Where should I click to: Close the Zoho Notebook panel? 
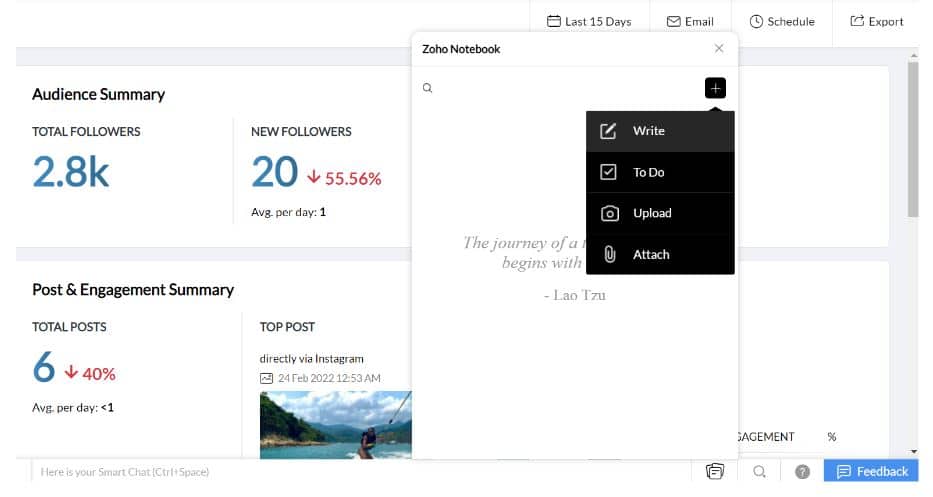click(719, 48)
